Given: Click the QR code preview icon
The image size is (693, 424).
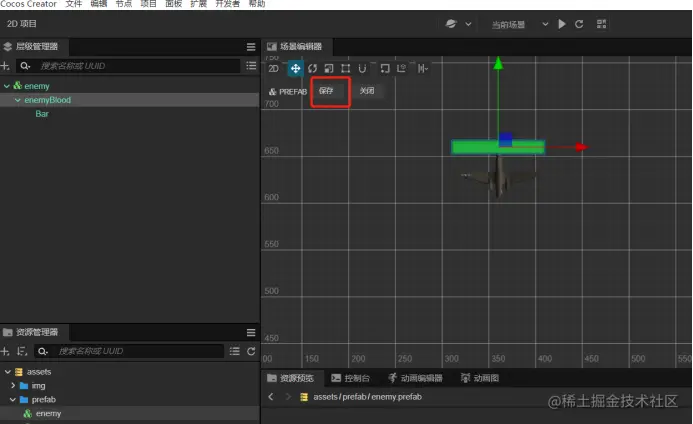Looking at the screenshot, I should (602, 24).
